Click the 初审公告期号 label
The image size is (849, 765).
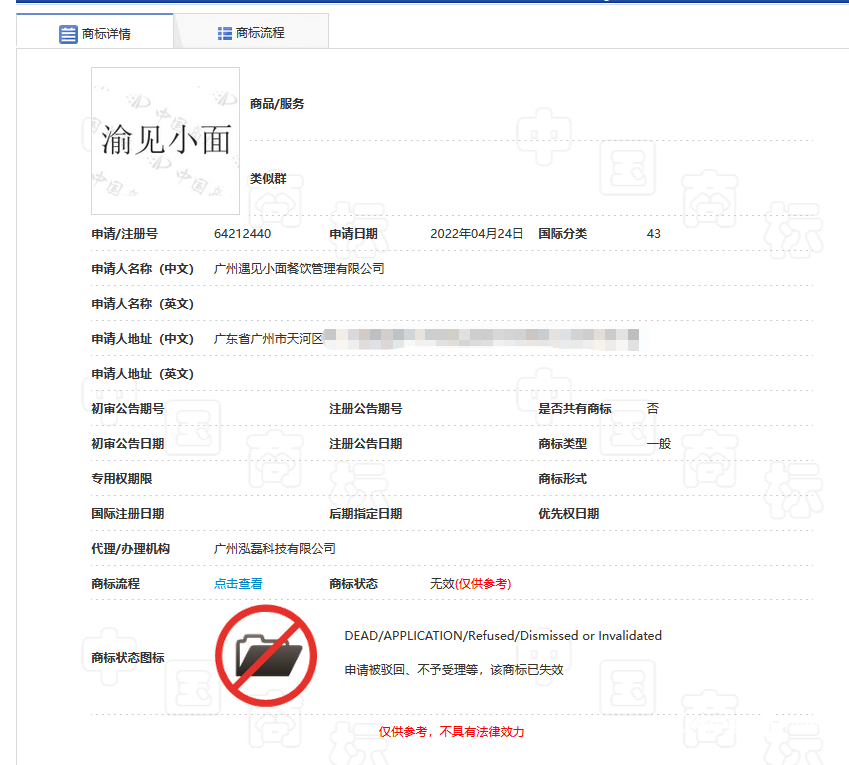[128, 409]
